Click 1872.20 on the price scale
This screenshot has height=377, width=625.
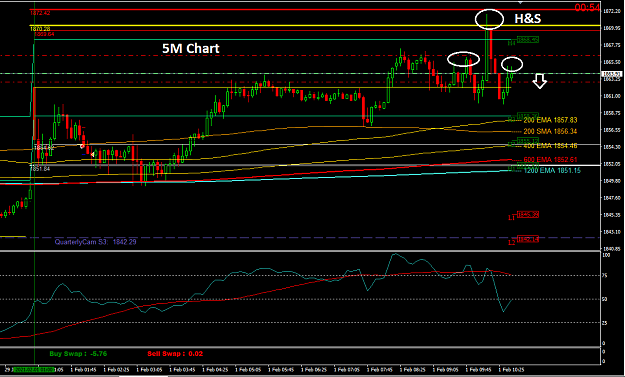611,11
